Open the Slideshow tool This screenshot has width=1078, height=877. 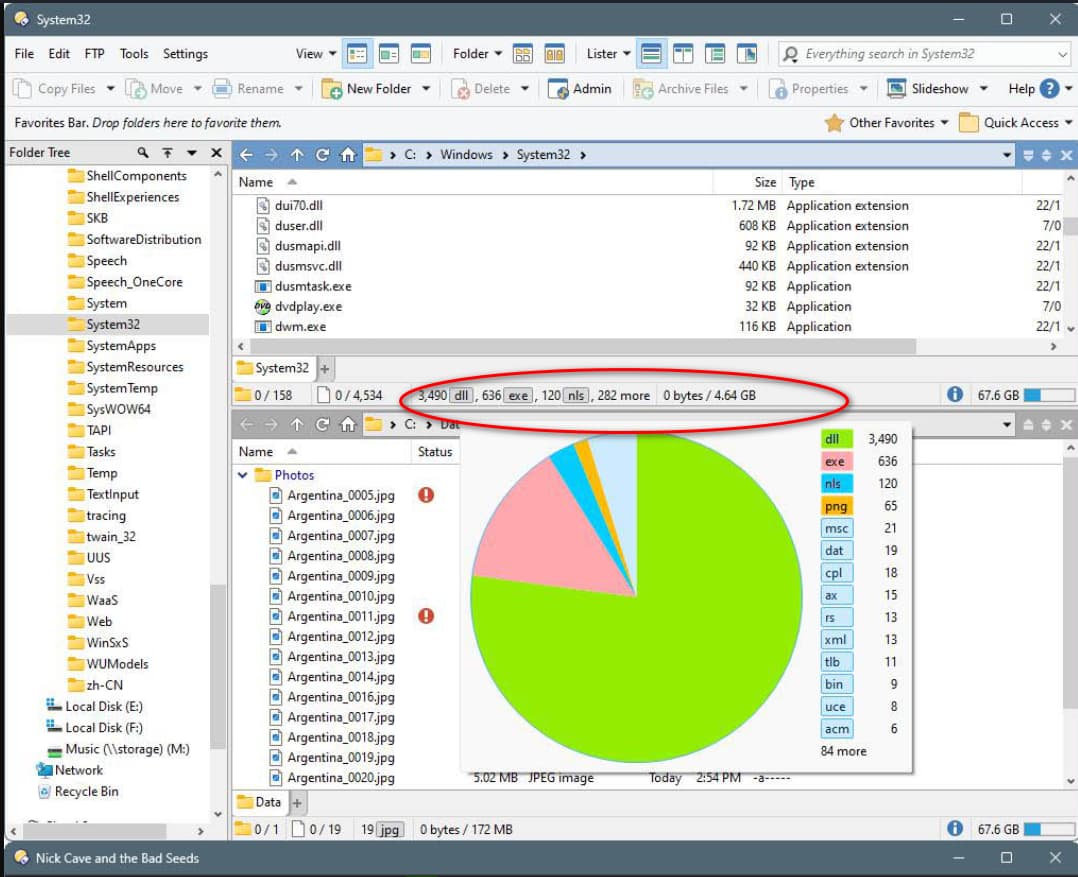pos(928,89)
